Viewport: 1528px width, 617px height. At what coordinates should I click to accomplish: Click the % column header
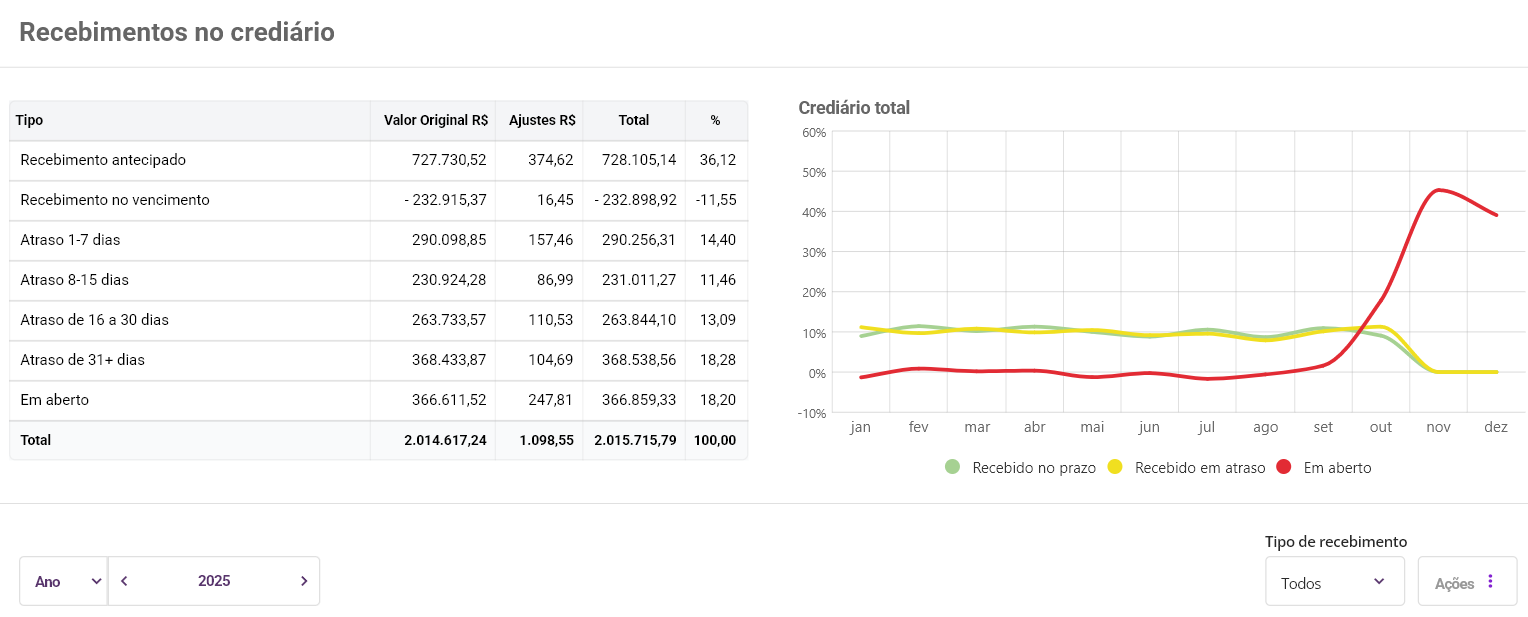pyautogui.click(x=715, y=120)
